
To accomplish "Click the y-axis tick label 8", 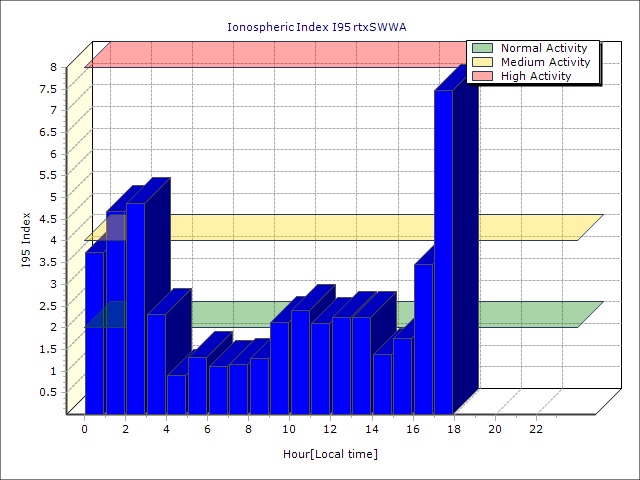I will (x=53, y=67).
